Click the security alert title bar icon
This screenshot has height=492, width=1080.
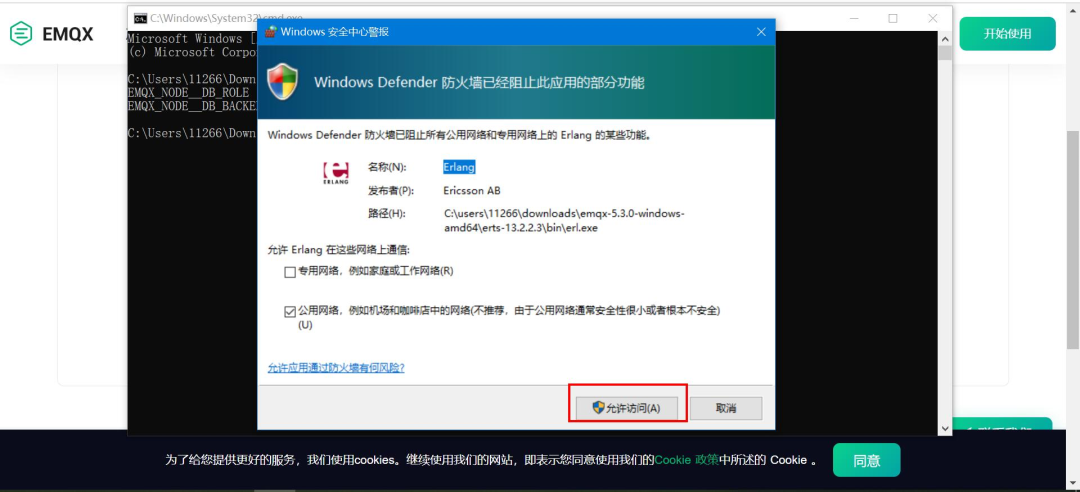(x=271, y=32)
